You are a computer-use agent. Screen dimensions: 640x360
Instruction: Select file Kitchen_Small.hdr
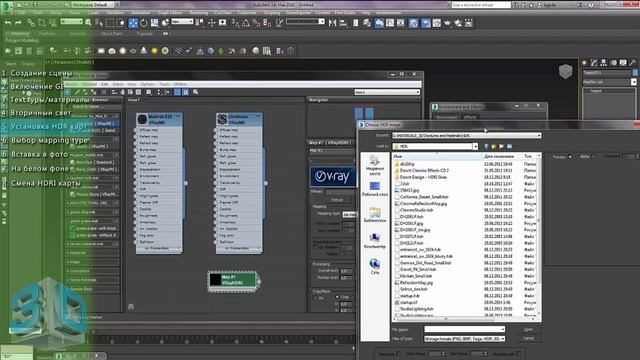pos(416,276)
